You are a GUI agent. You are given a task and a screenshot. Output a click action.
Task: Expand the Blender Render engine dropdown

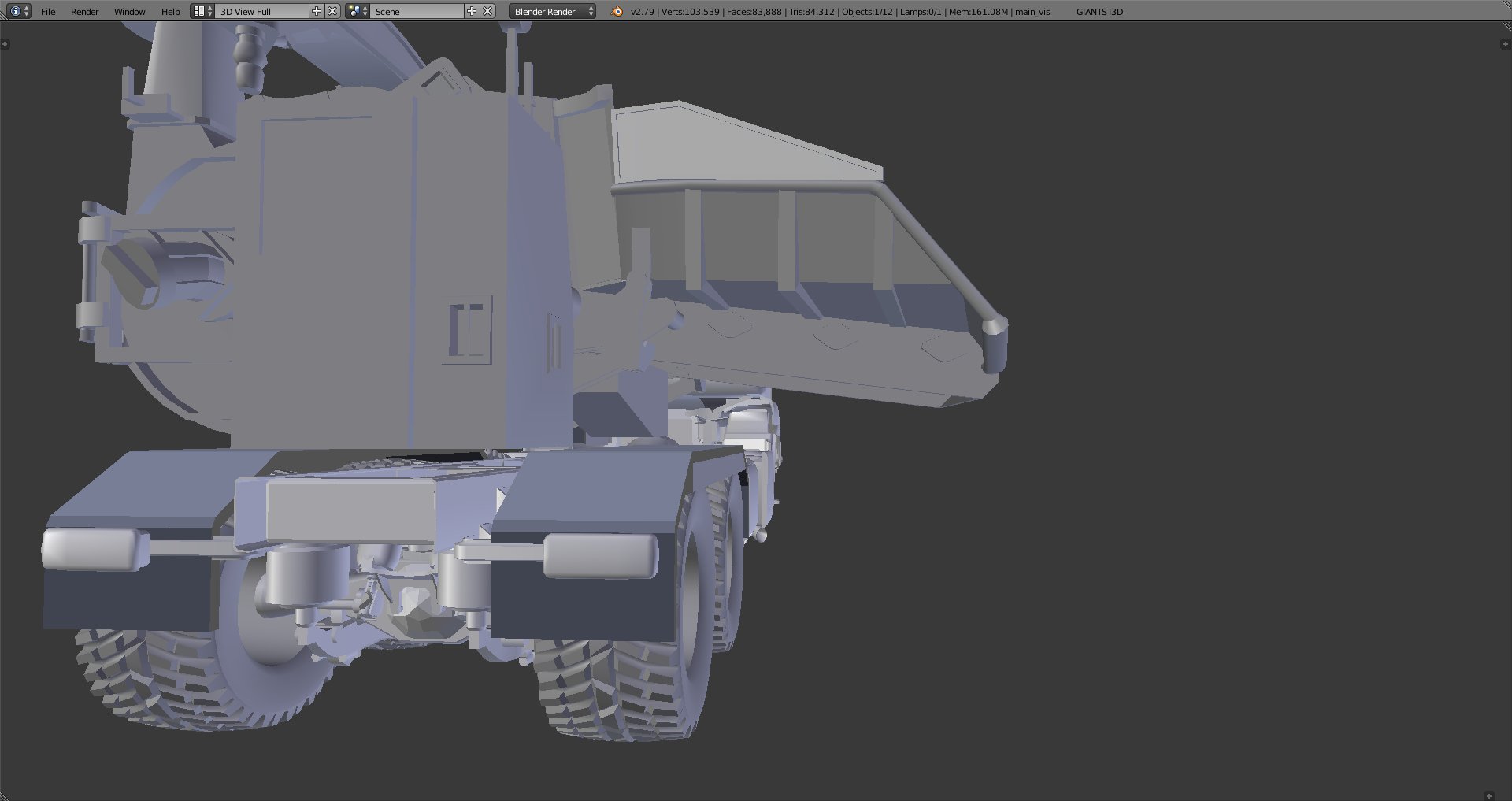[x=552, y=12]
